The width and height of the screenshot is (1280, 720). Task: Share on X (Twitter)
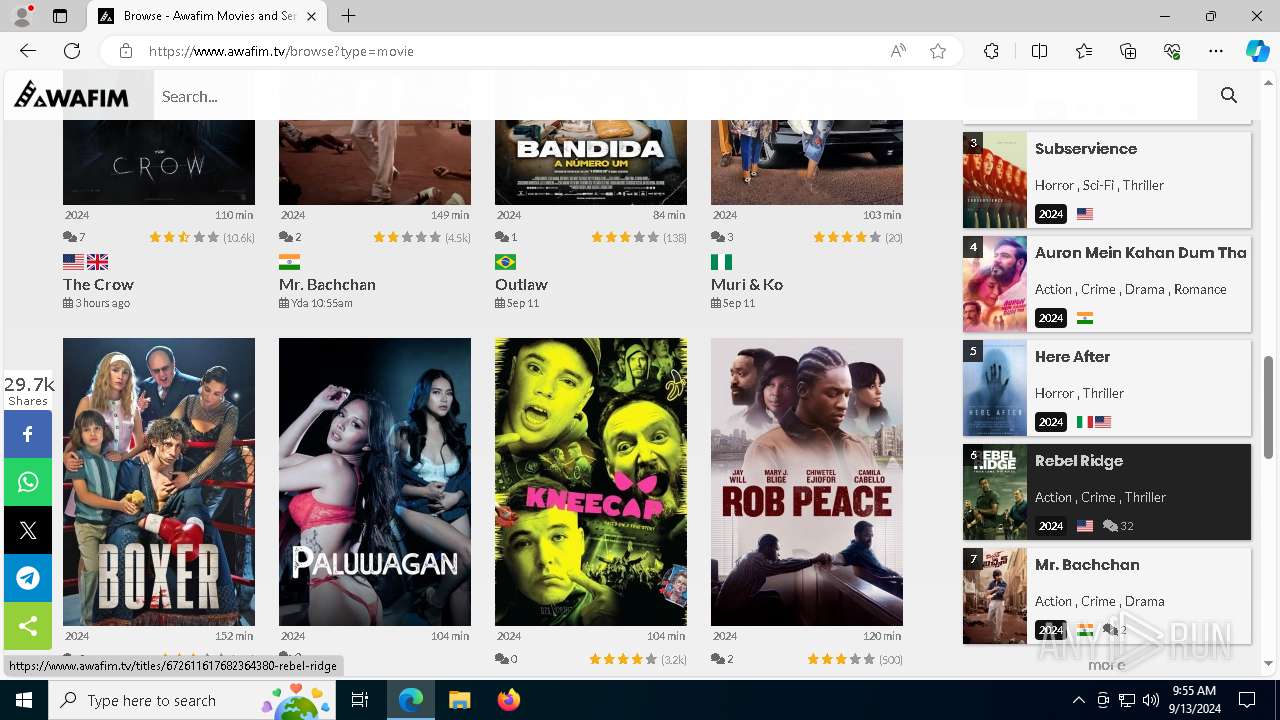28,530
